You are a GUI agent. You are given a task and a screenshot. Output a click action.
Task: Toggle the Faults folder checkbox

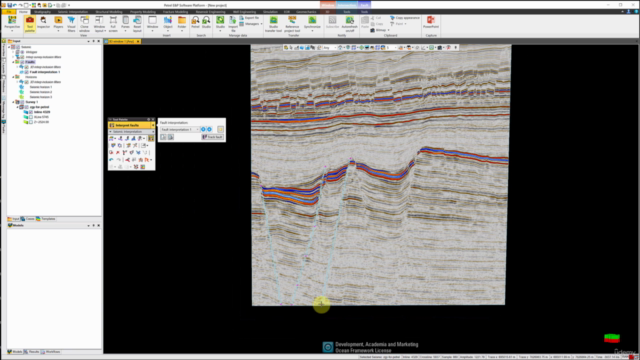coord(22,62)
